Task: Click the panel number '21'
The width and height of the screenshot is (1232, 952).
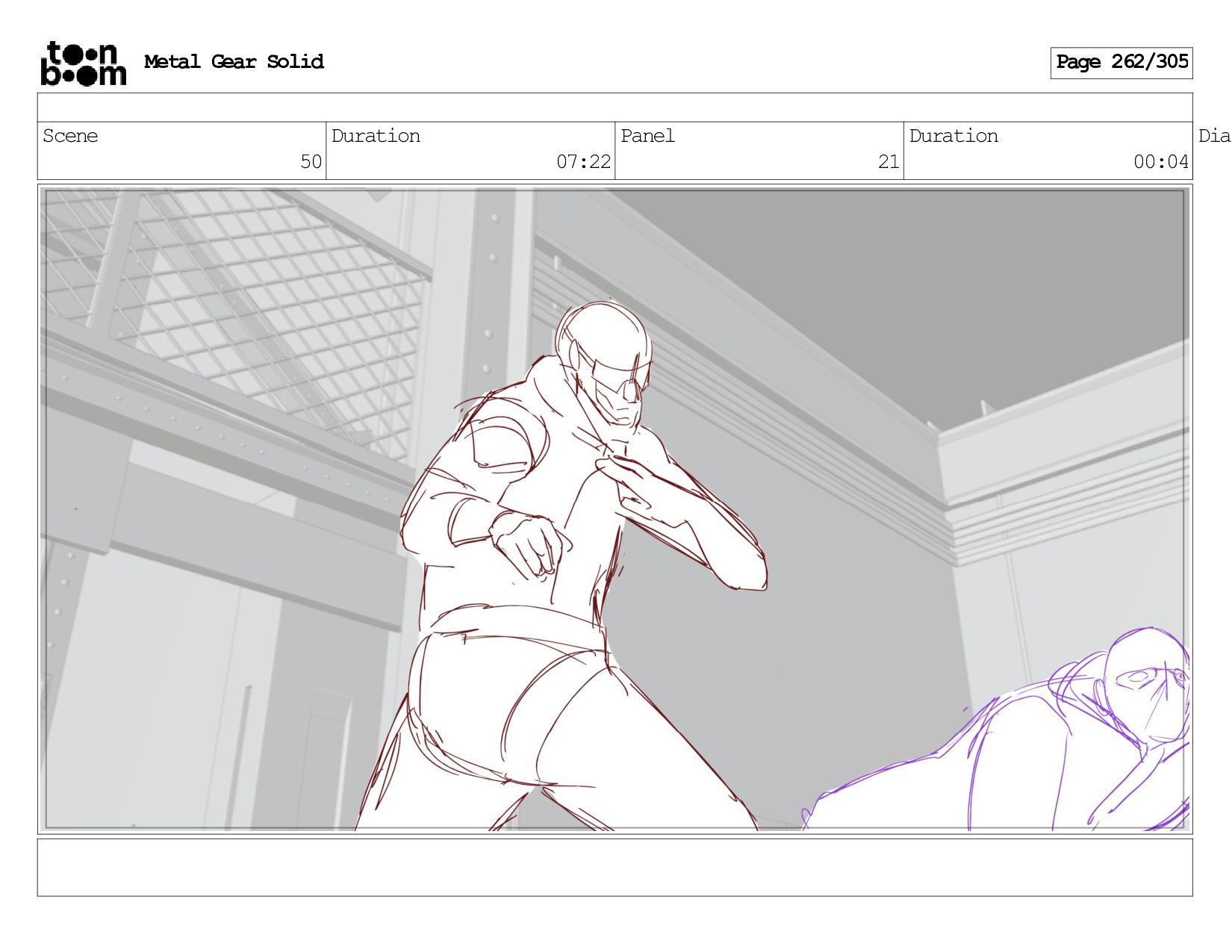Action: (x=889, y=161)
